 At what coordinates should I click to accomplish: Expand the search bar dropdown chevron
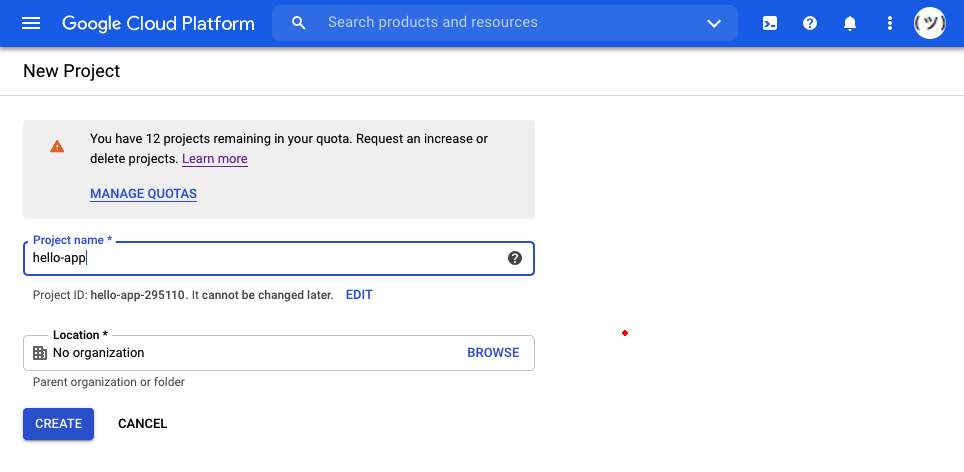coord(714,23)
